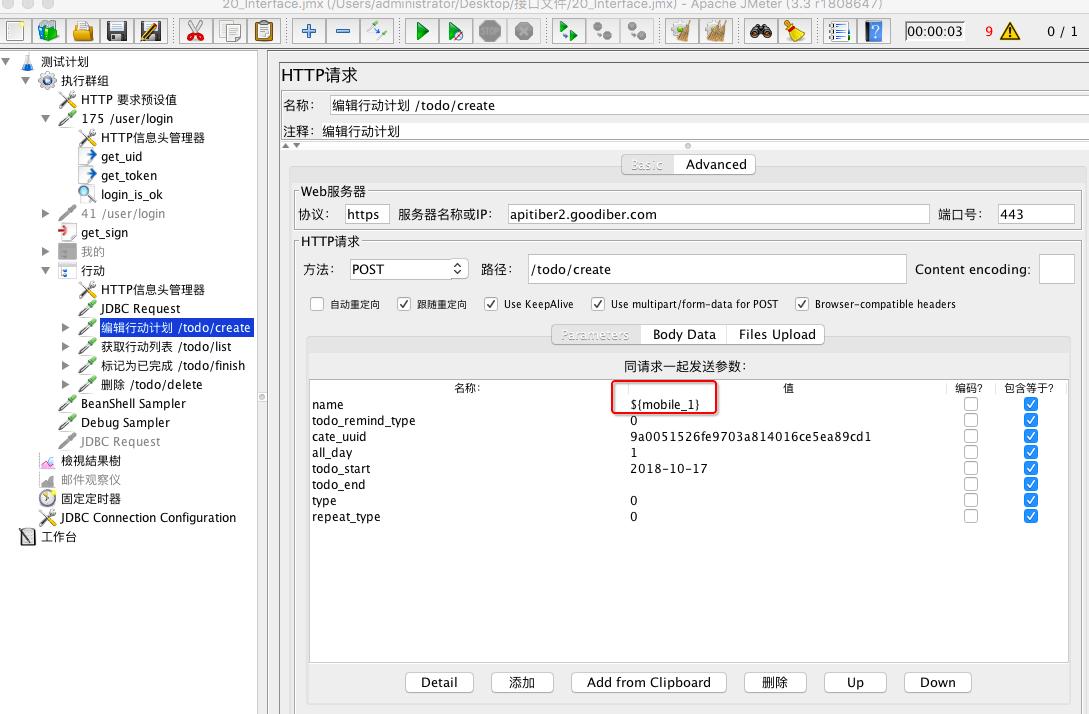1089x714 pixels.
Task: Select the Body Data tab
Action: (x=684, y=335)
